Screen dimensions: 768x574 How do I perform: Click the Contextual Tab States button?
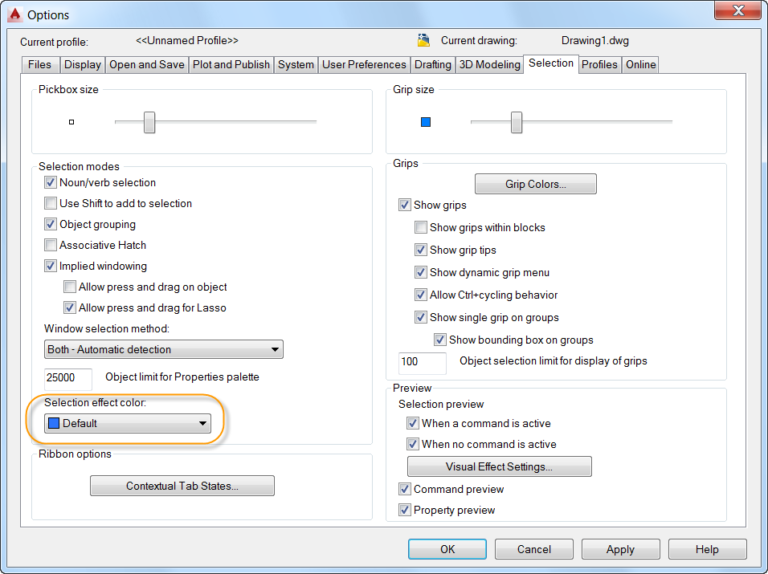[x=182, y=486]
